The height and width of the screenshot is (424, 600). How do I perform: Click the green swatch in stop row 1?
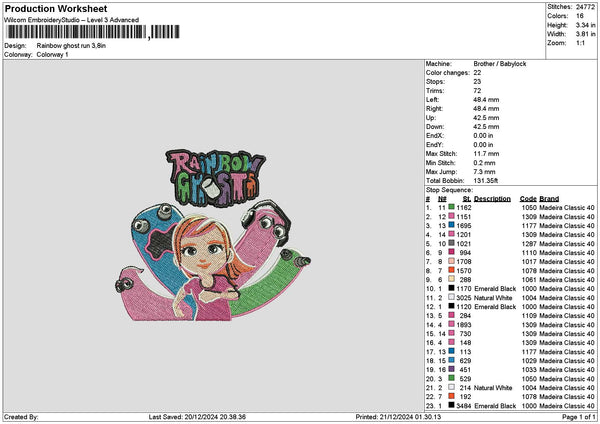point(452,207)
